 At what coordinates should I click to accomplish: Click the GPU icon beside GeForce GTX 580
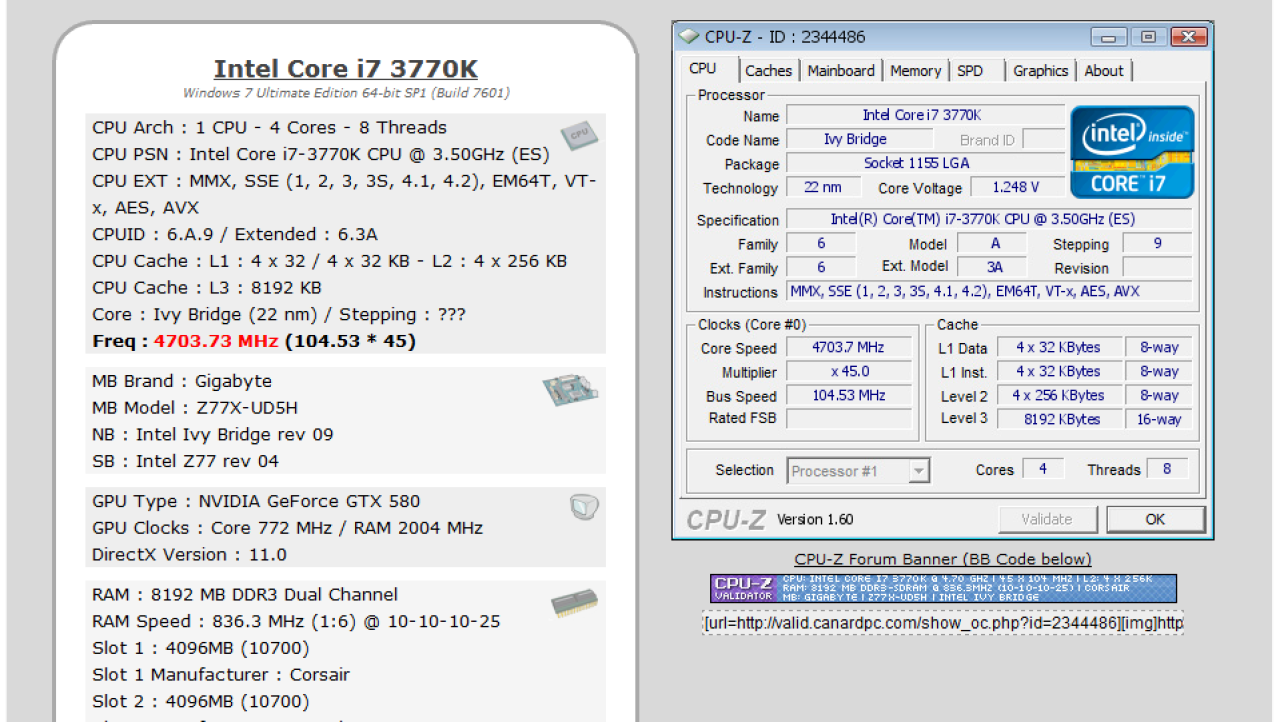[584, 507]
